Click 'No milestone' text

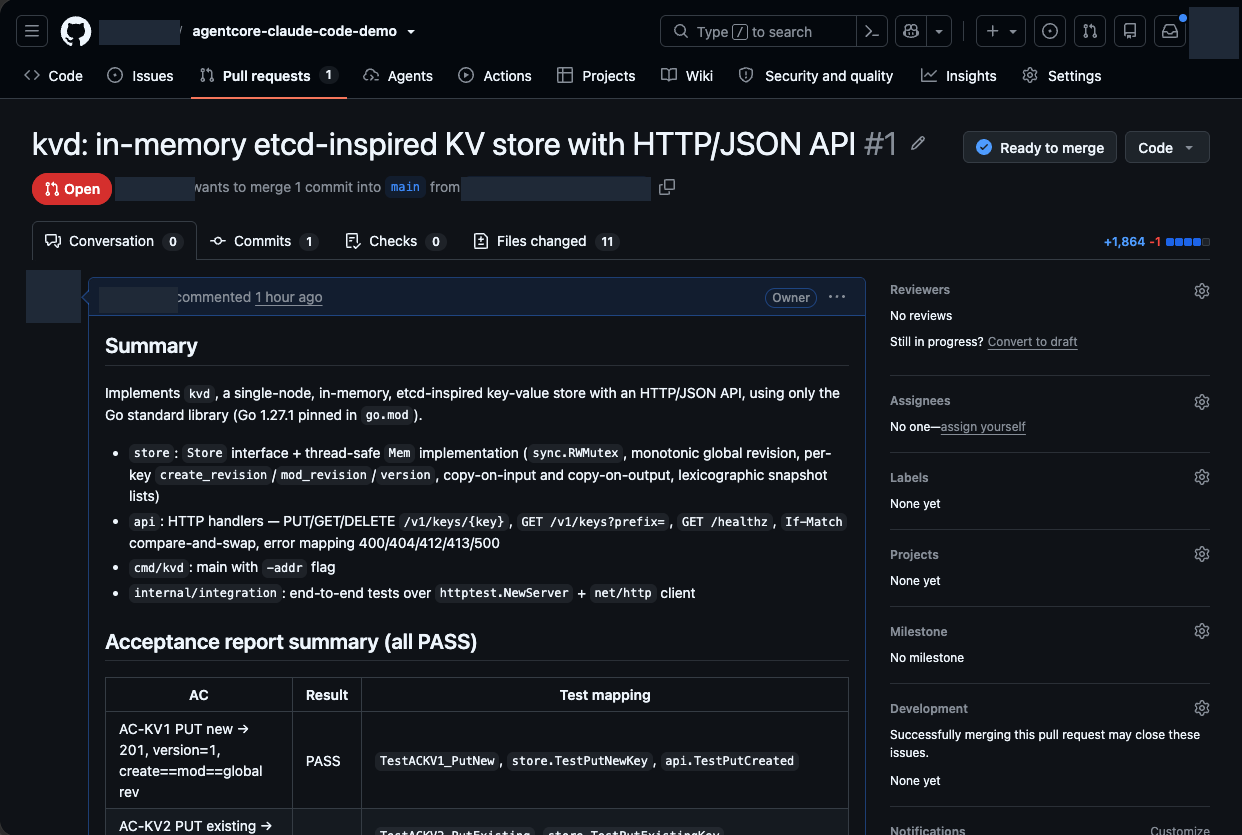[927, 658]
